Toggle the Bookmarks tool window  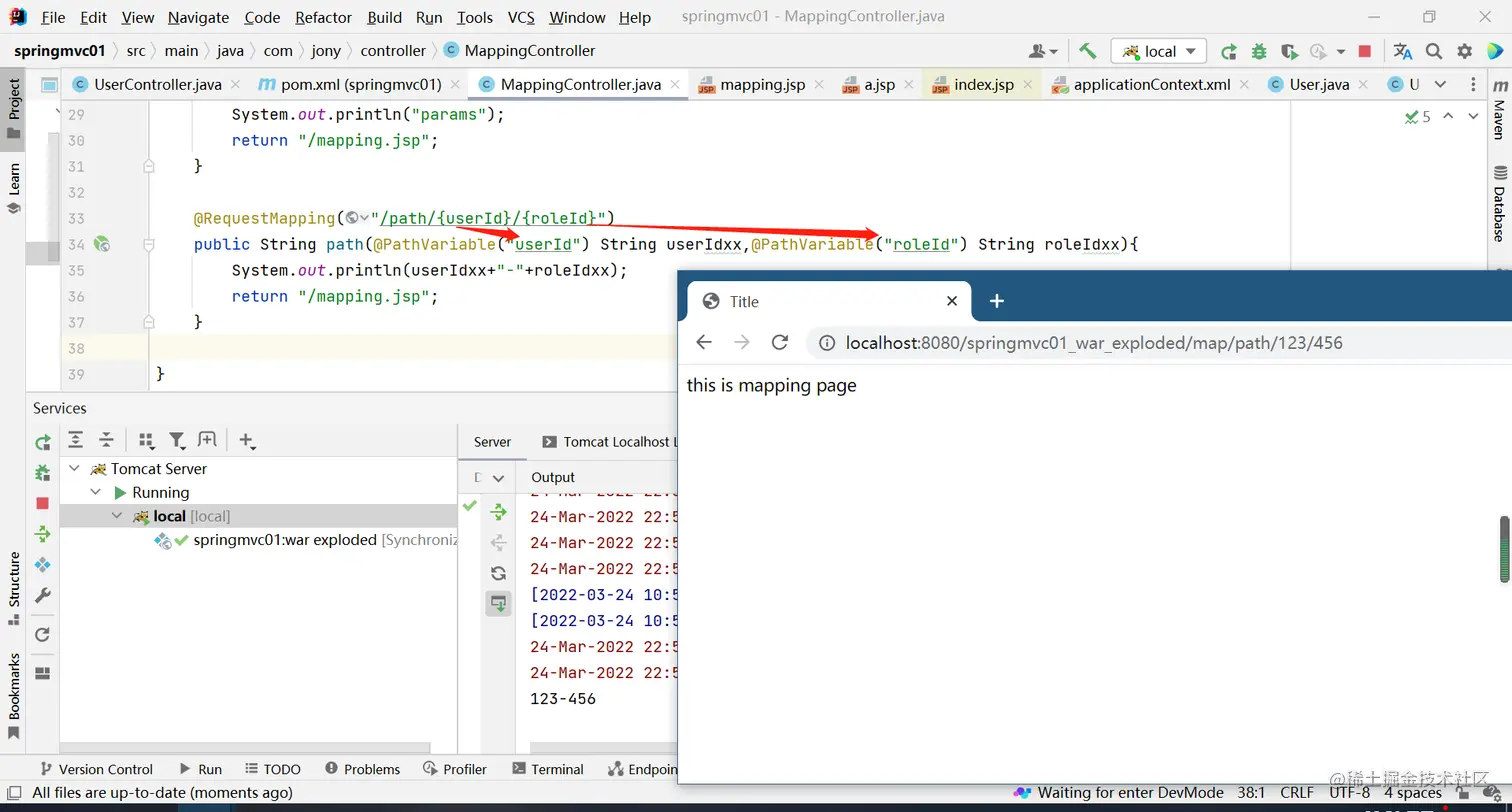tap(14, 696)
